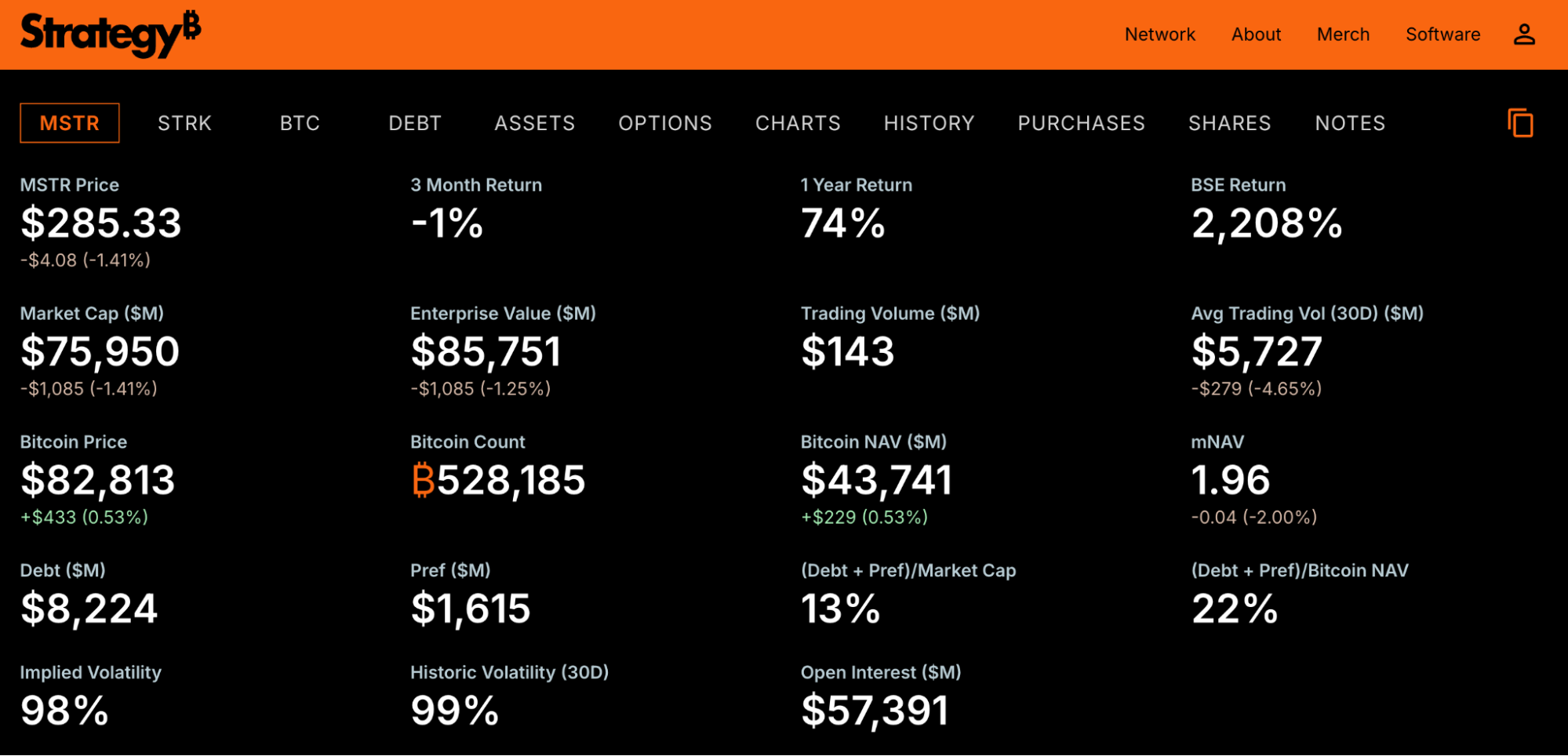Click the Strategy logo in header
This screenshot has width=1568, height=756.
click(x=111, y=35)
